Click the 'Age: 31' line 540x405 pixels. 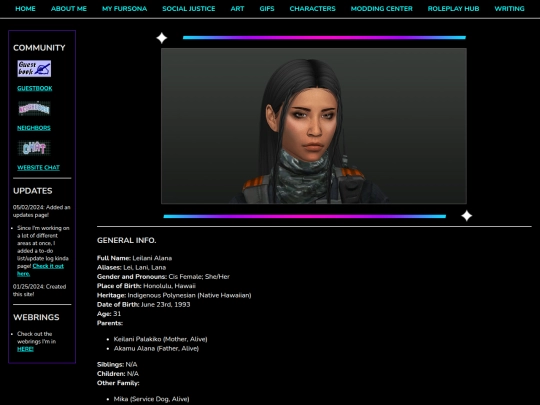point(109,314)
